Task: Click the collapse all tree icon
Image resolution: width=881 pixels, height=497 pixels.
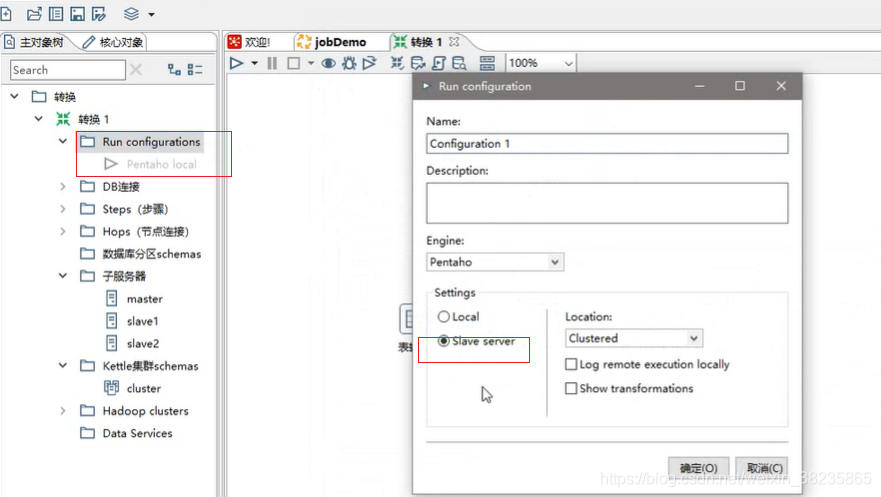Action: pyautogui.click(x=195, y=70)
